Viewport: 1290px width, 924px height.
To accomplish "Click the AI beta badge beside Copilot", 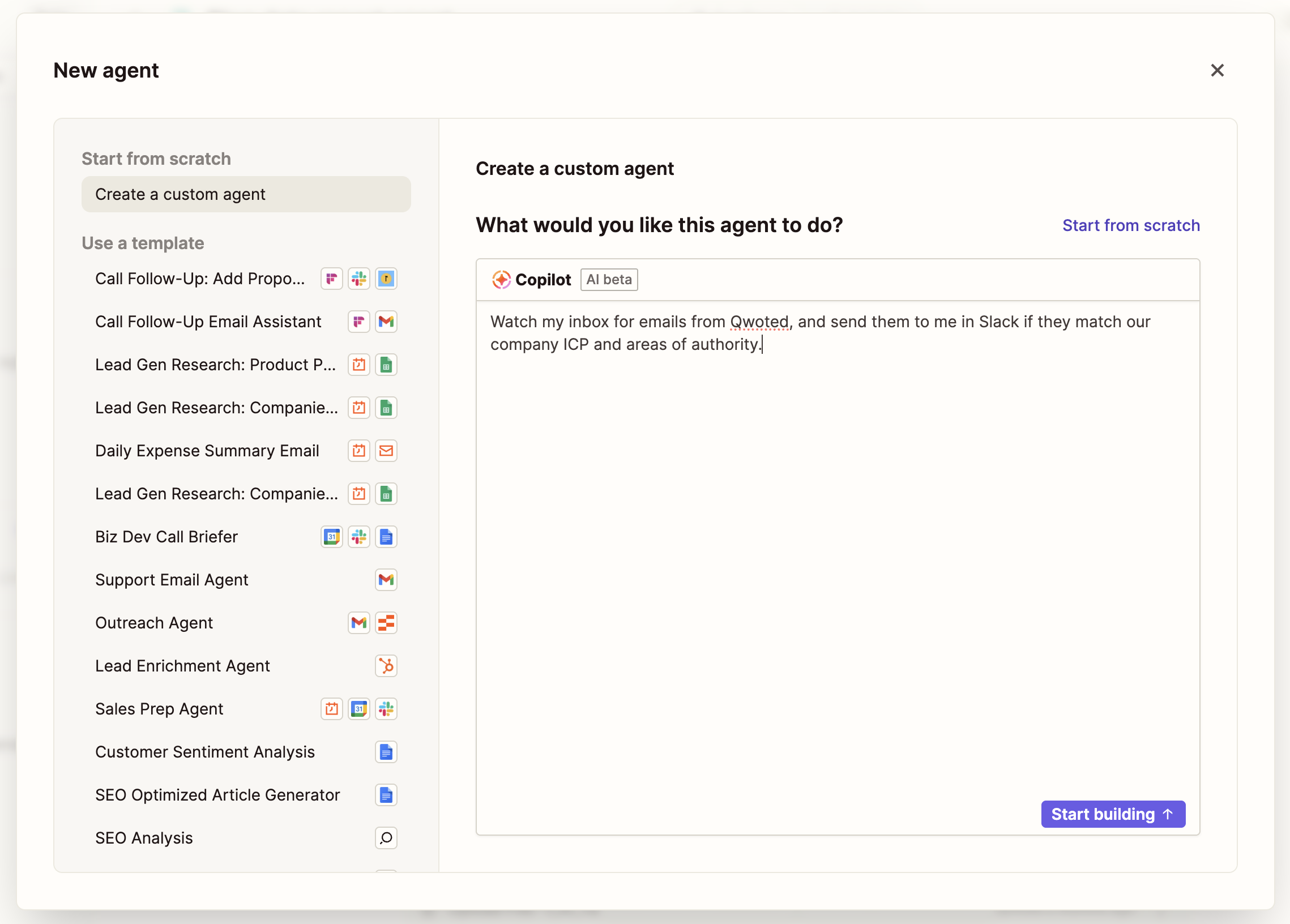I will click(609, 279).
